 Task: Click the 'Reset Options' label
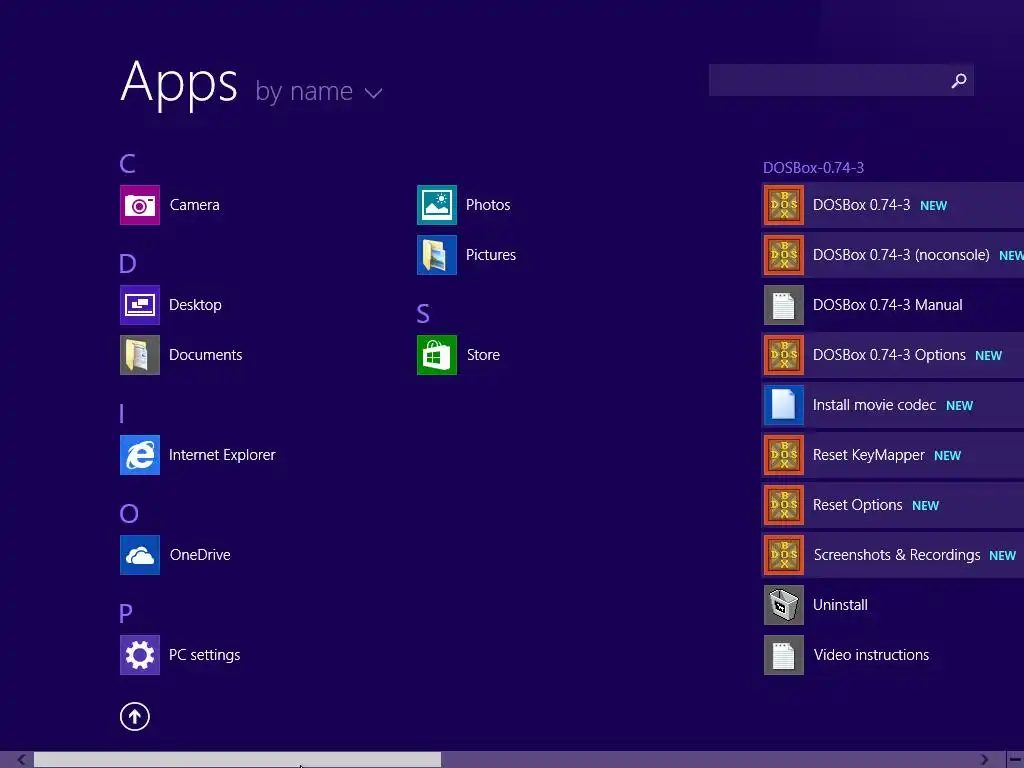[x=857, y=505]
